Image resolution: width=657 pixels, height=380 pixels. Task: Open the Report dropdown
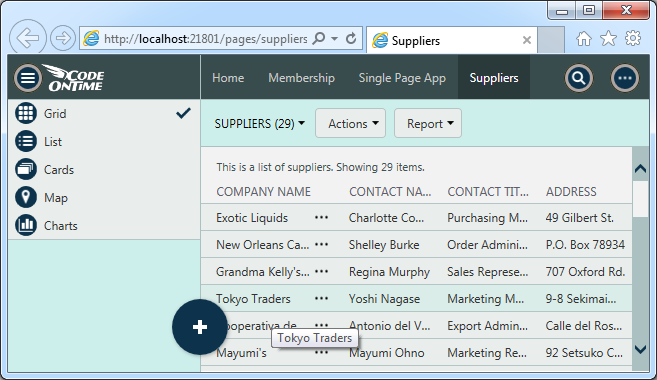click(428, 123)
